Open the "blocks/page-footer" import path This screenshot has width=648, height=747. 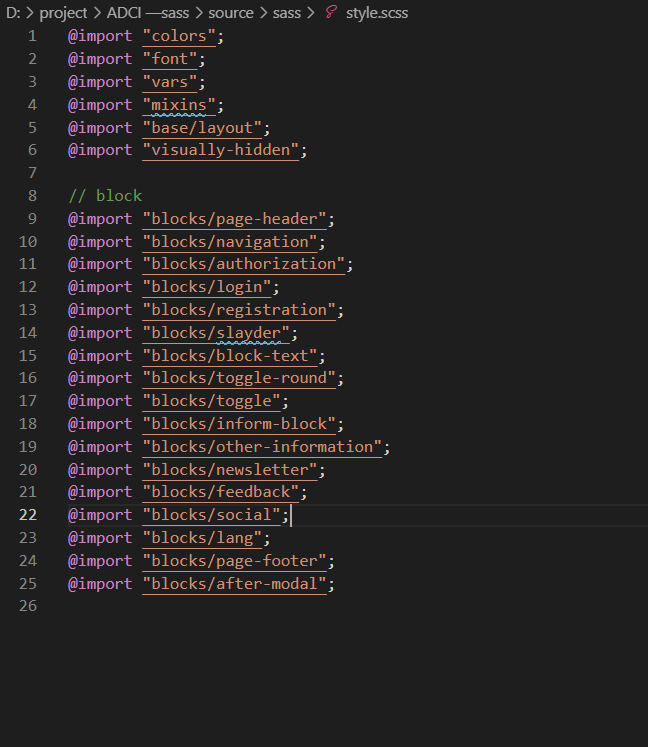pos(234,561)
